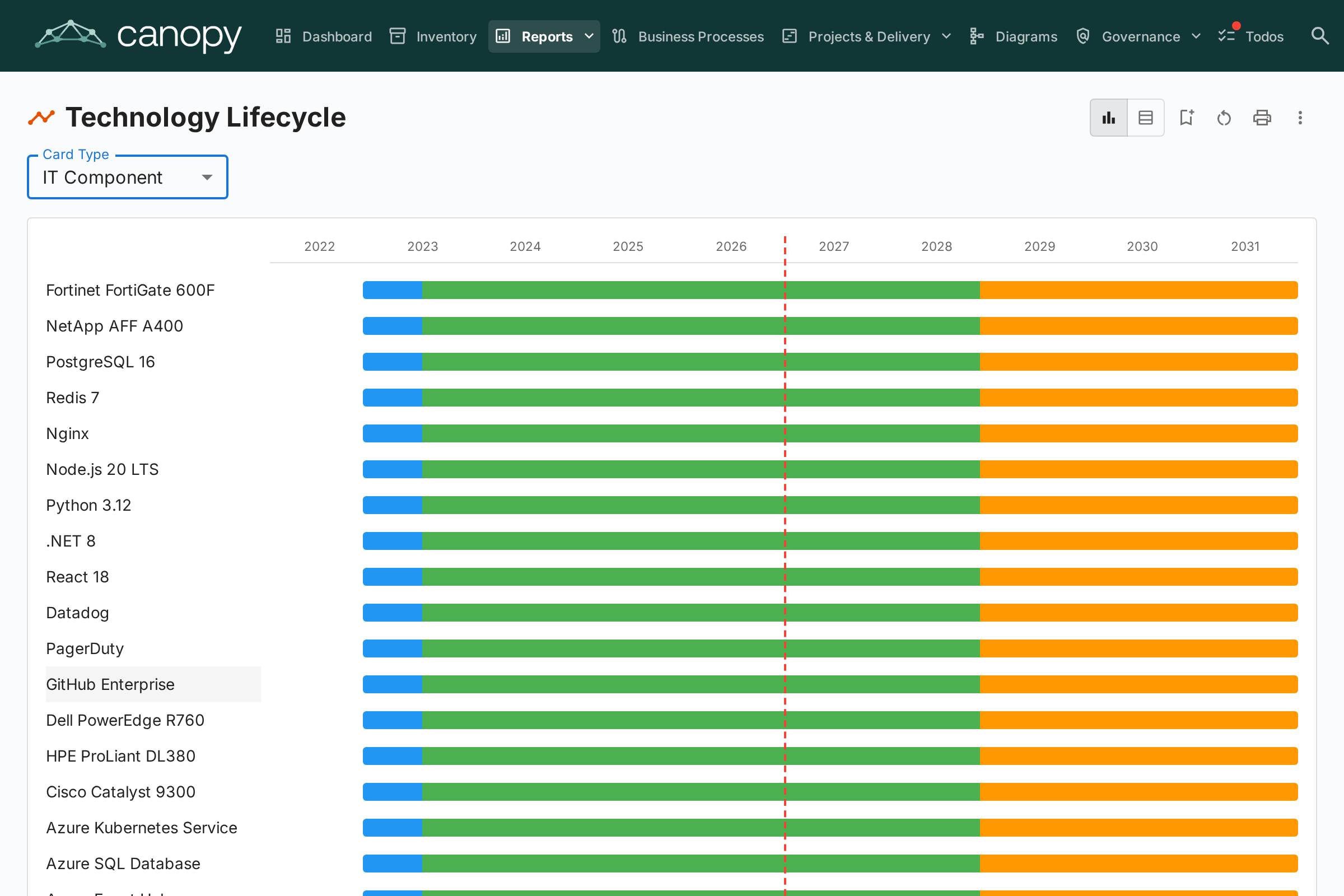Click the Governance shield icon

[1083, 36]
